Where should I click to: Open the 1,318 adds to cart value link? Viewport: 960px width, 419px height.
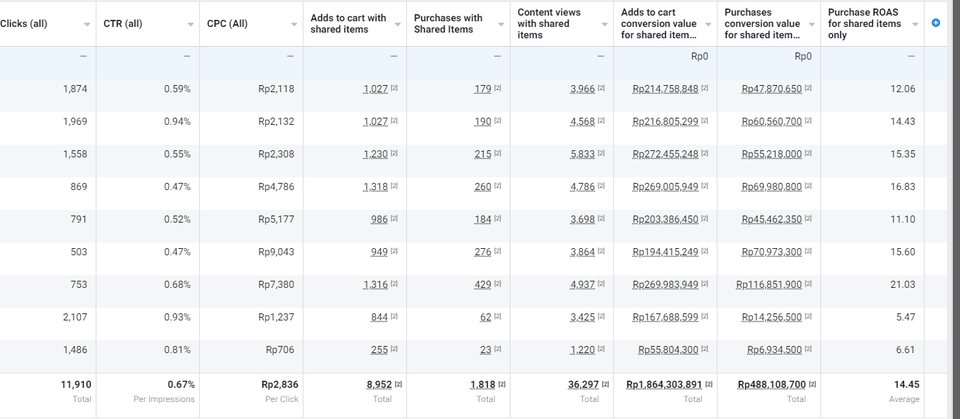(x=375, y=187)
